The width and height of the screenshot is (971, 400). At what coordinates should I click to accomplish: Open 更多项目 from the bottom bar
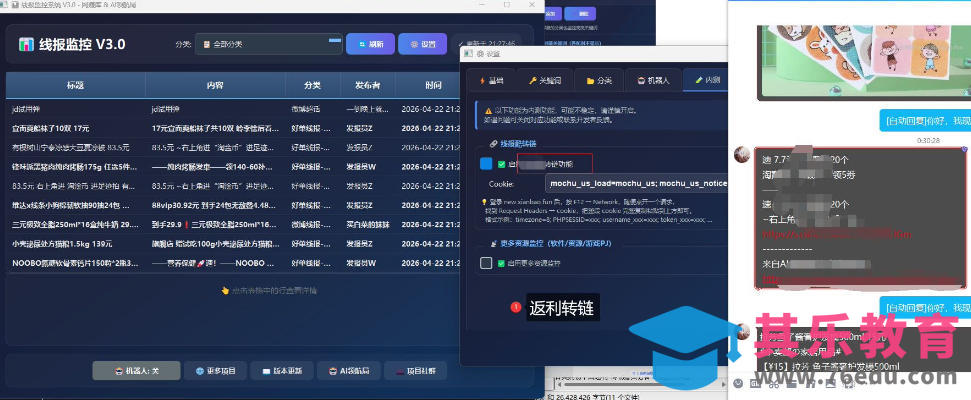[215, 371]
